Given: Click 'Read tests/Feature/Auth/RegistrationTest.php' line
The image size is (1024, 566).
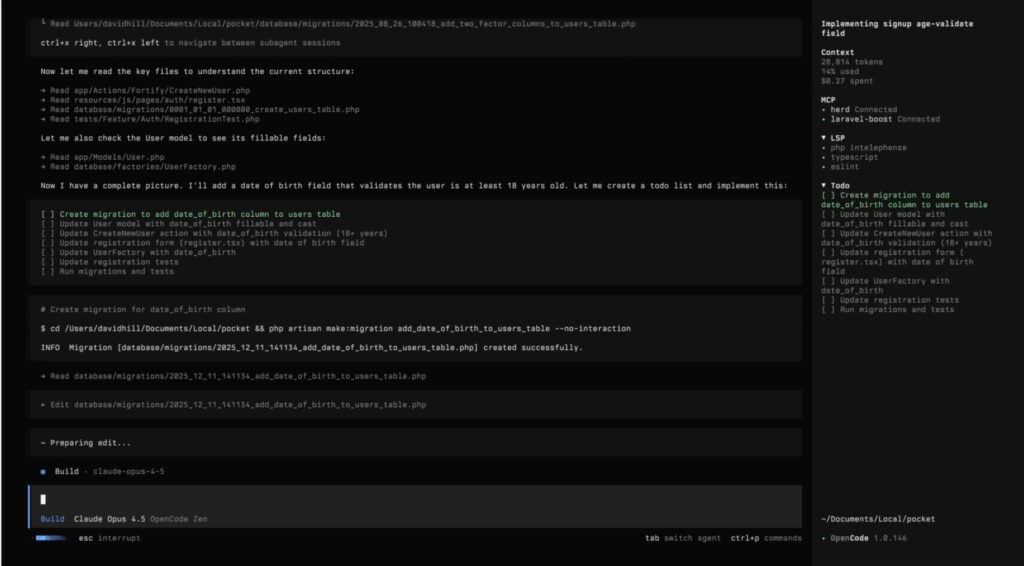Looking at the screenshot, I should [150, 119].
